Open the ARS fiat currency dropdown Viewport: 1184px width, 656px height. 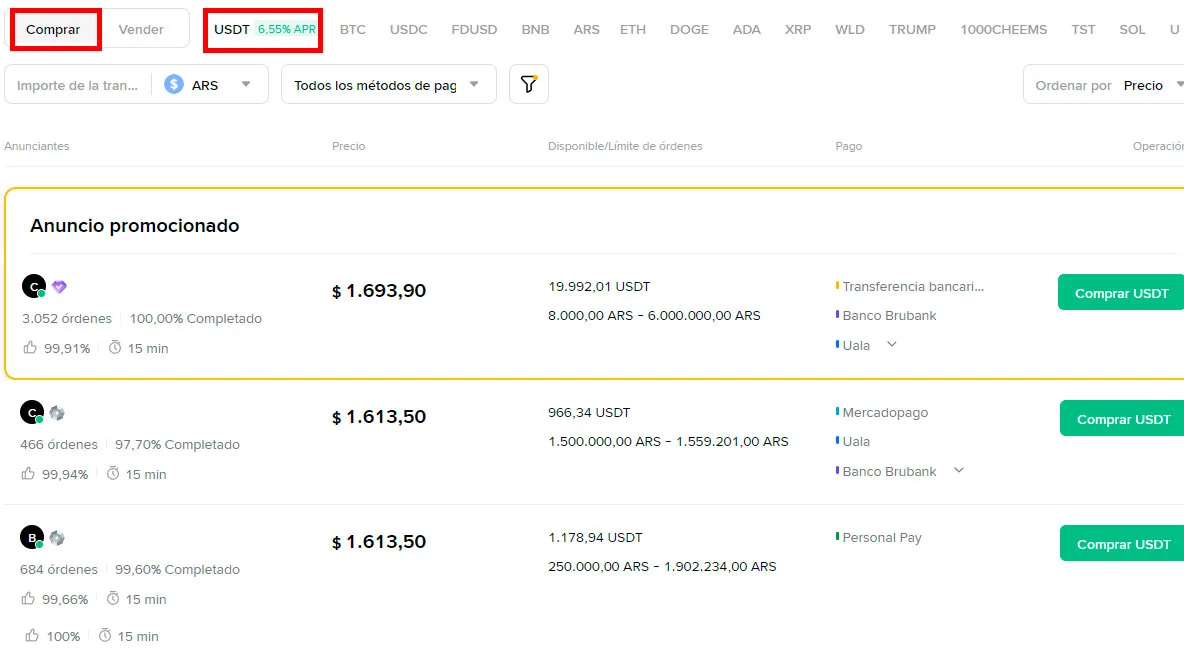tap(209, 85)
